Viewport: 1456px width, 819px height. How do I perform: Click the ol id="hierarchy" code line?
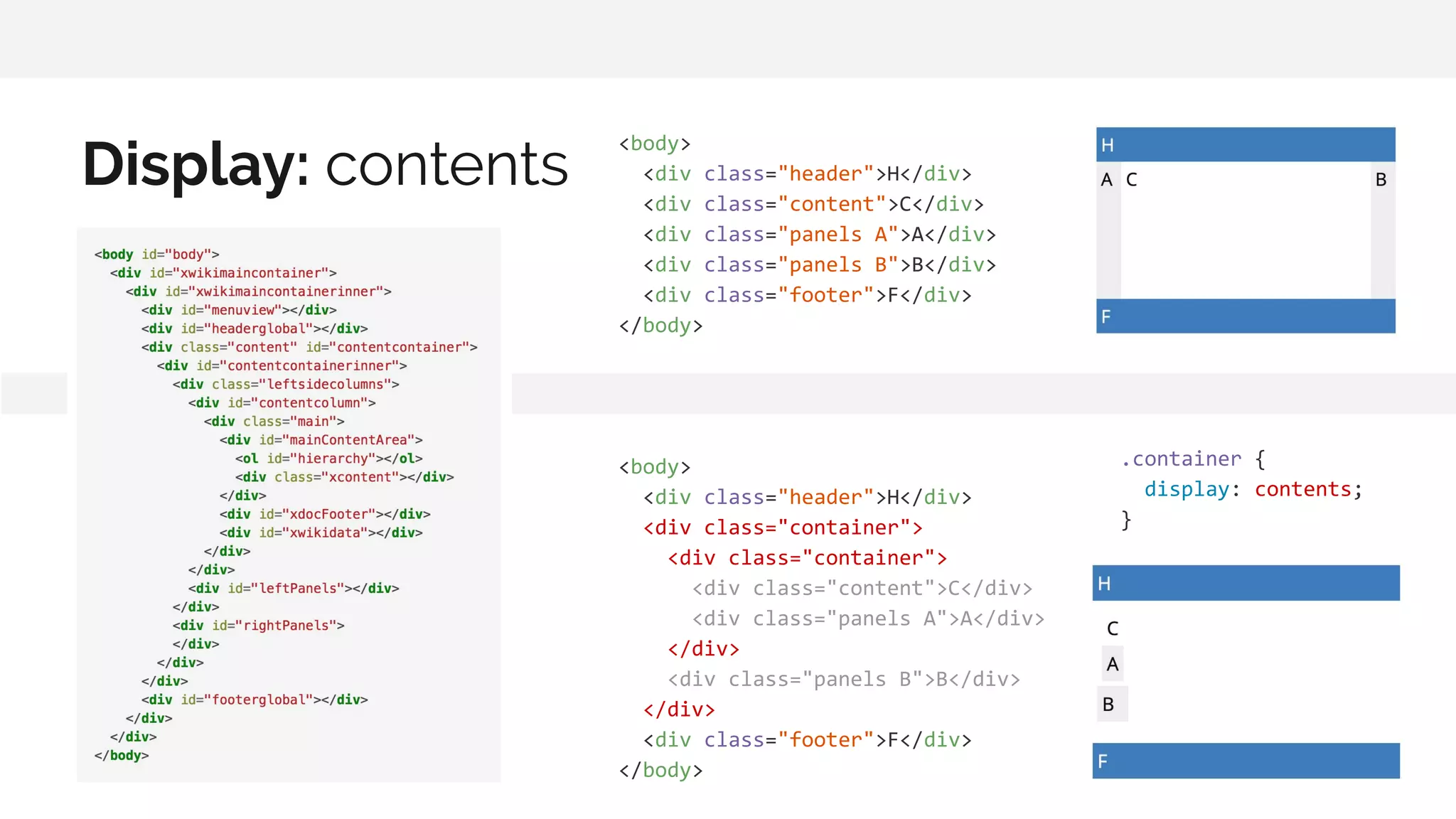click(x=328, y=459)
